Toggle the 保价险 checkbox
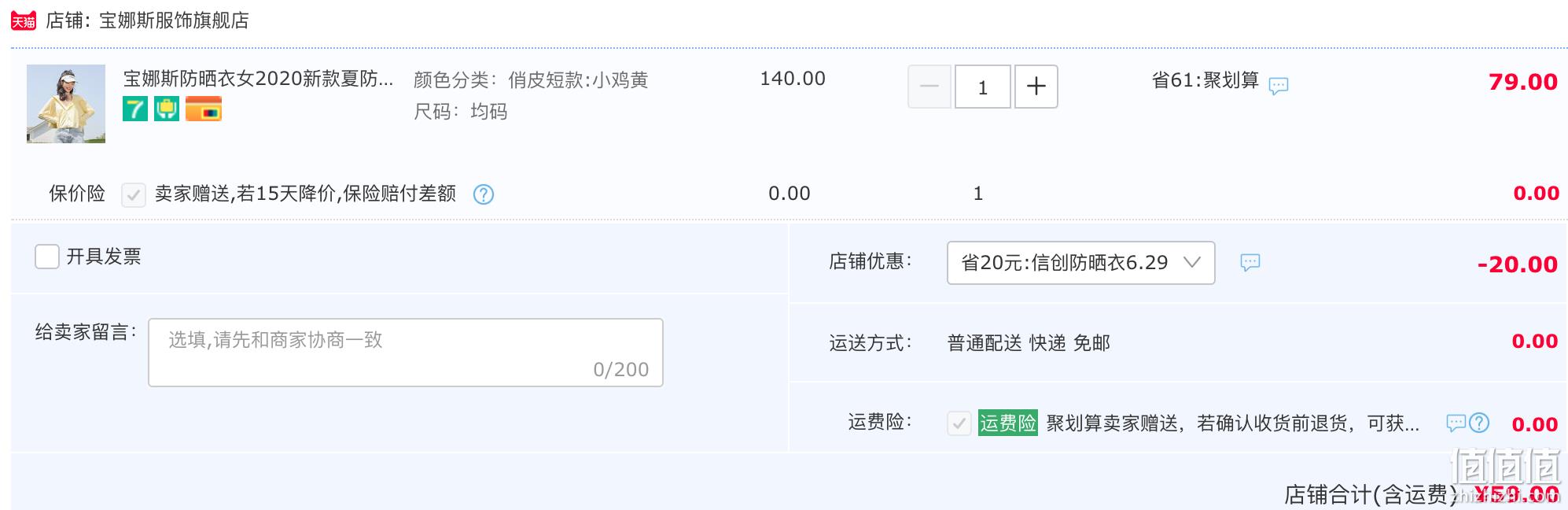Screen dimensions: 1568x510 pyautogui.click(x=134, y=194)
